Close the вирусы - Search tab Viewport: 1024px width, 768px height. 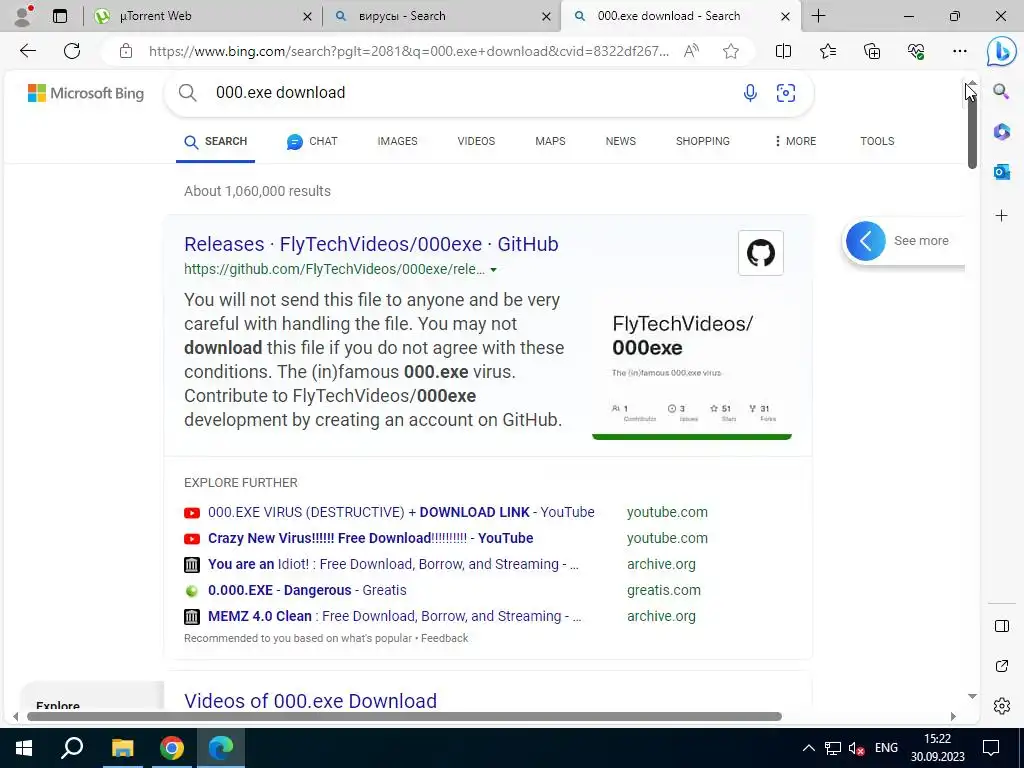546,17
